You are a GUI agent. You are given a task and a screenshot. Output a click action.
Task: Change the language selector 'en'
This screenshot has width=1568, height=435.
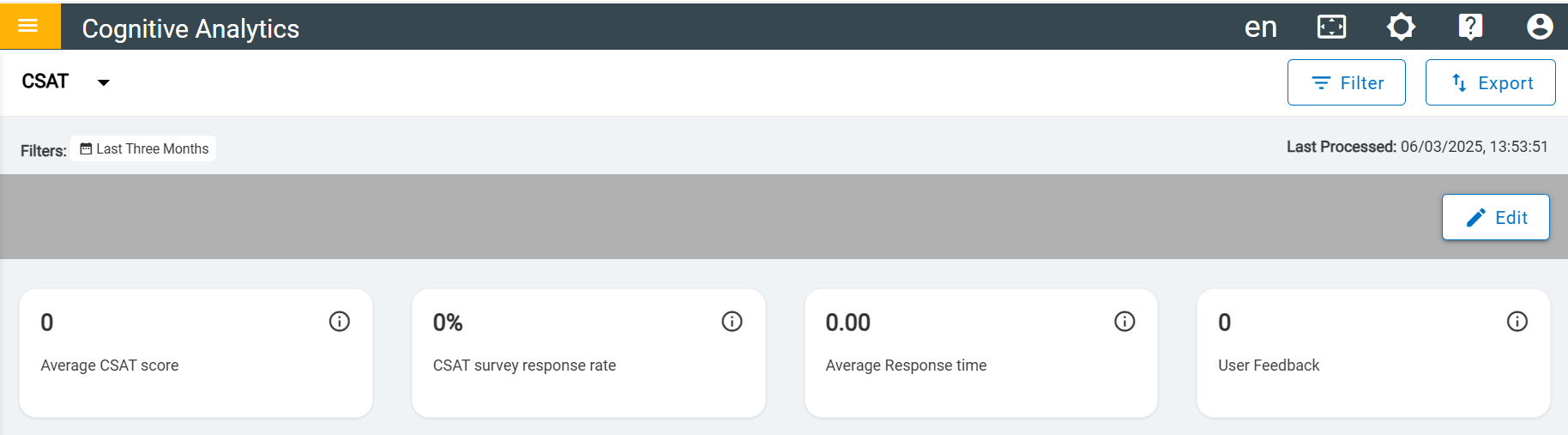pos(1260,27)
